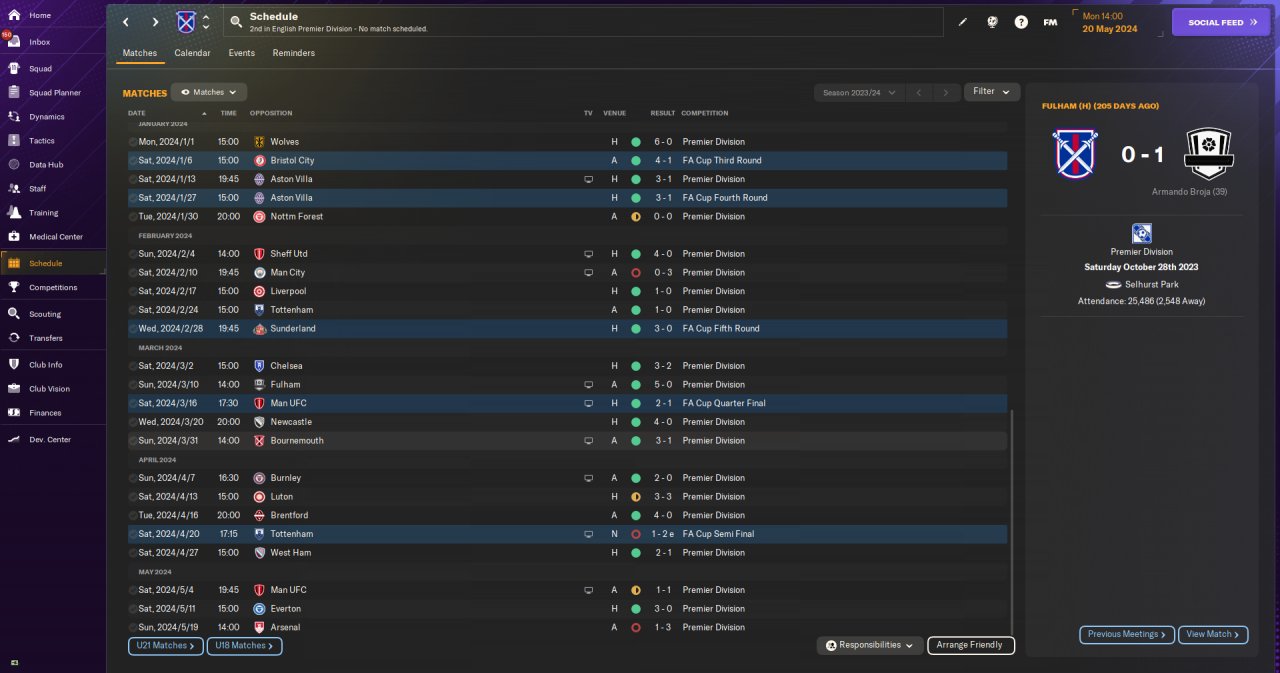The image size is (1280, 673).
Task: Open the Competitions trophy icon
Action: (14, 287)
